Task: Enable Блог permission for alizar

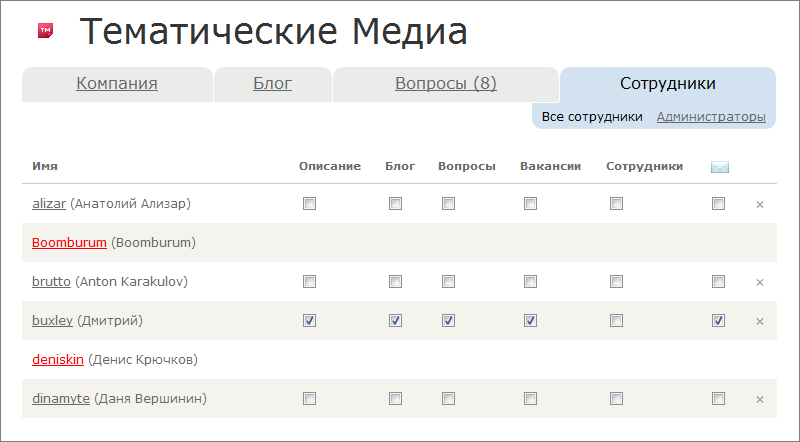Action: click(395, 204)
